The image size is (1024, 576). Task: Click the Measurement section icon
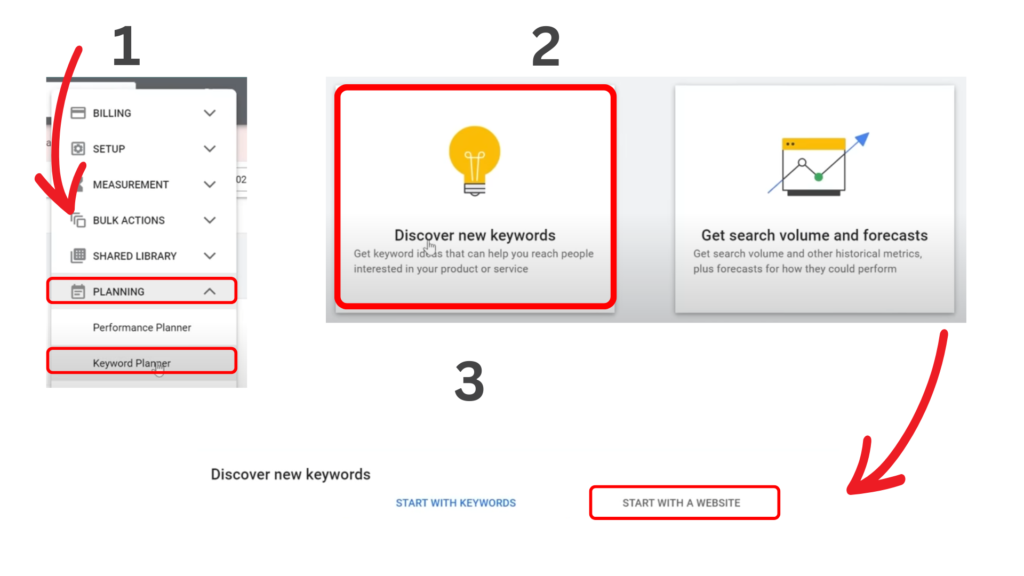point(78,185)
